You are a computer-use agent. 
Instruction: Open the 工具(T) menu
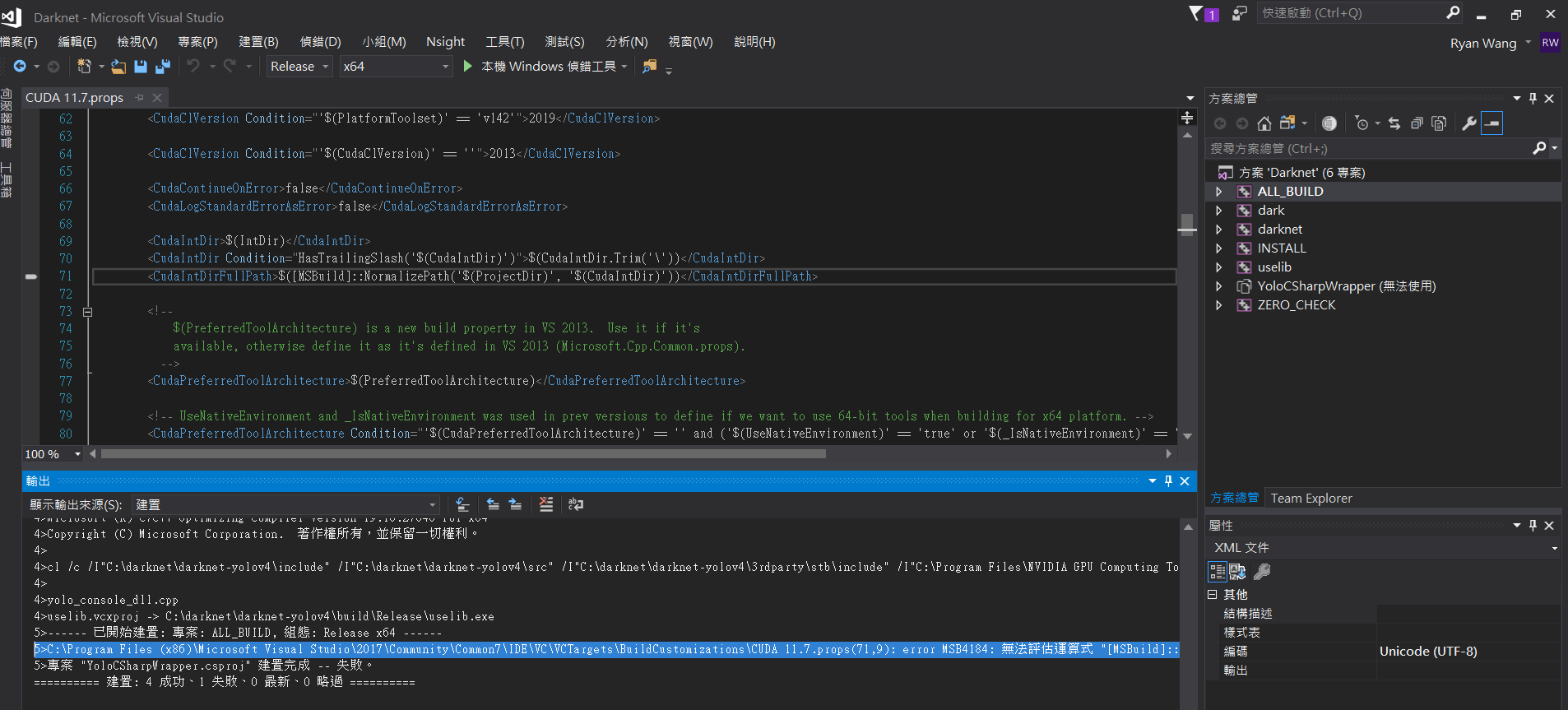505,42
